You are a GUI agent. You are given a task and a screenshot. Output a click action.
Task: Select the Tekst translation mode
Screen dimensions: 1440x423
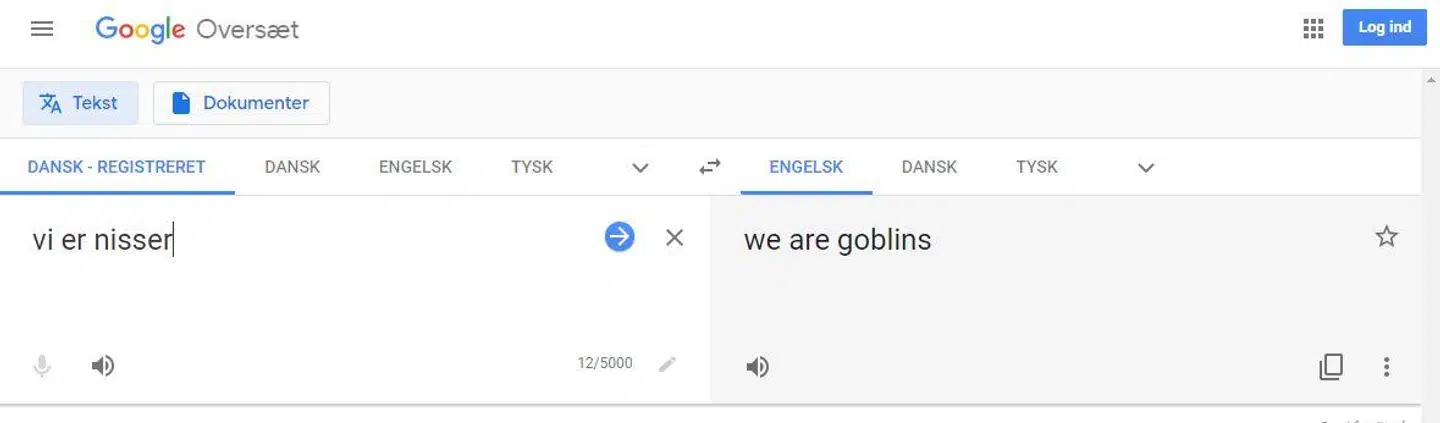80,103
